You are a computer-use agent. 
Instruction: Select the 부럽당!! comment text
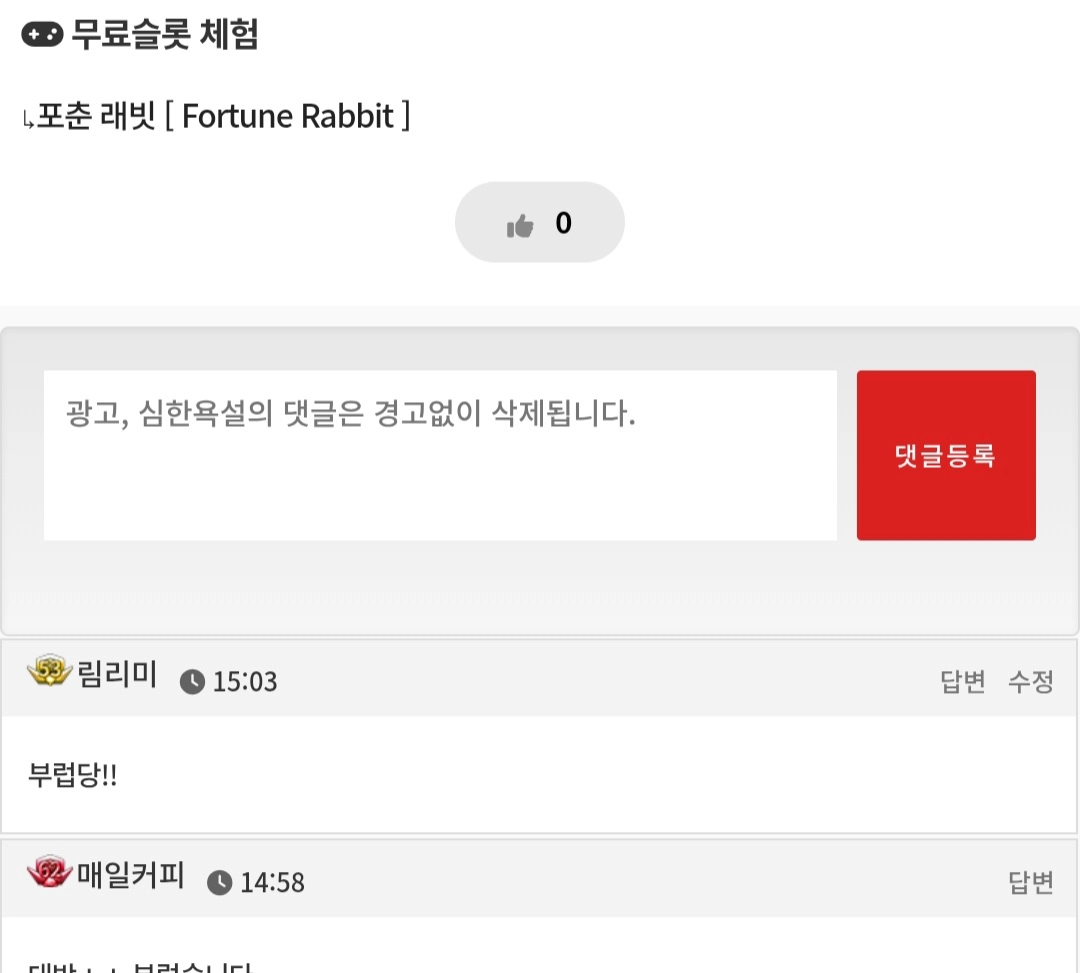coord(73,776)
